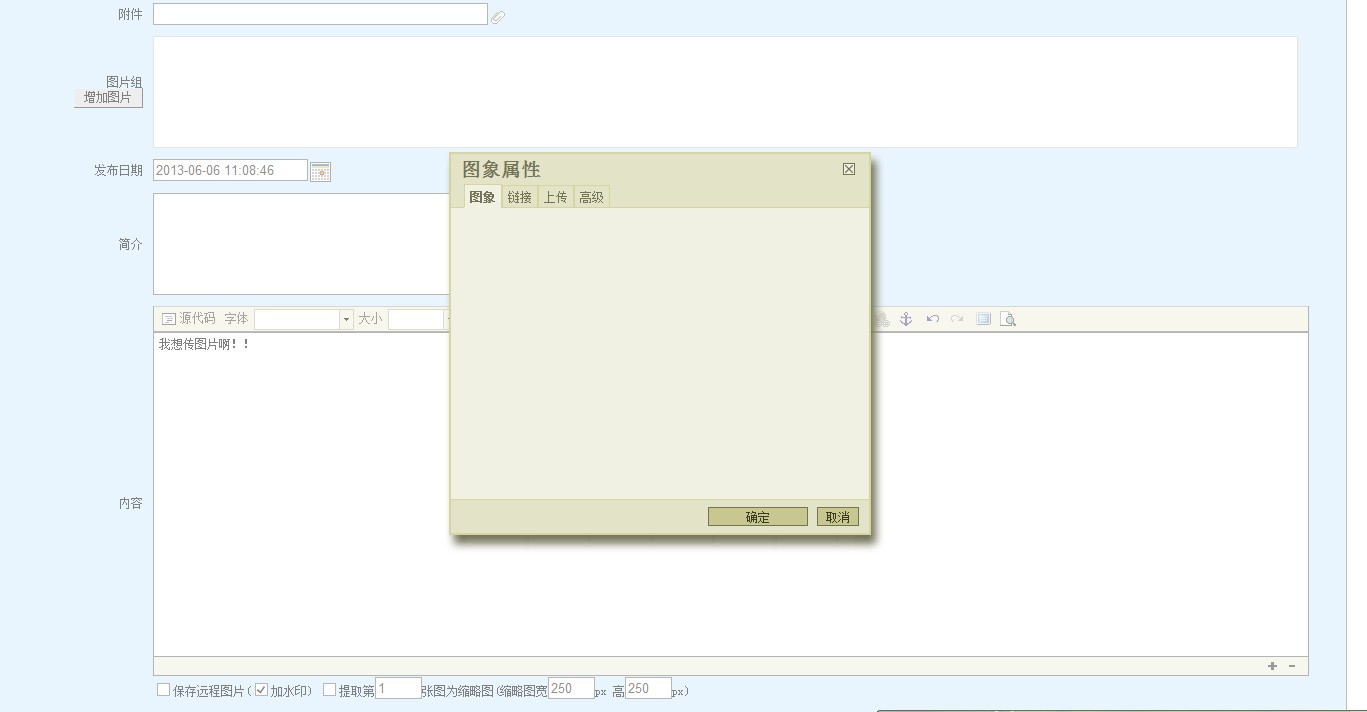The image size is (1367, 712).
Task: Click the minus icon to shrink editor
Action: [1292, 666]
